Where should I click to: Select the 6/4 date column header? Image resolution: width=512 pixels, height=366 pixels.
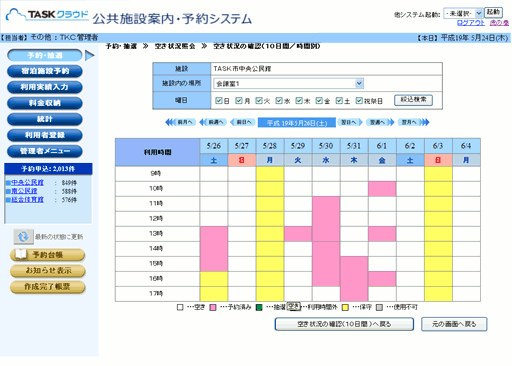tap(466, 146)
